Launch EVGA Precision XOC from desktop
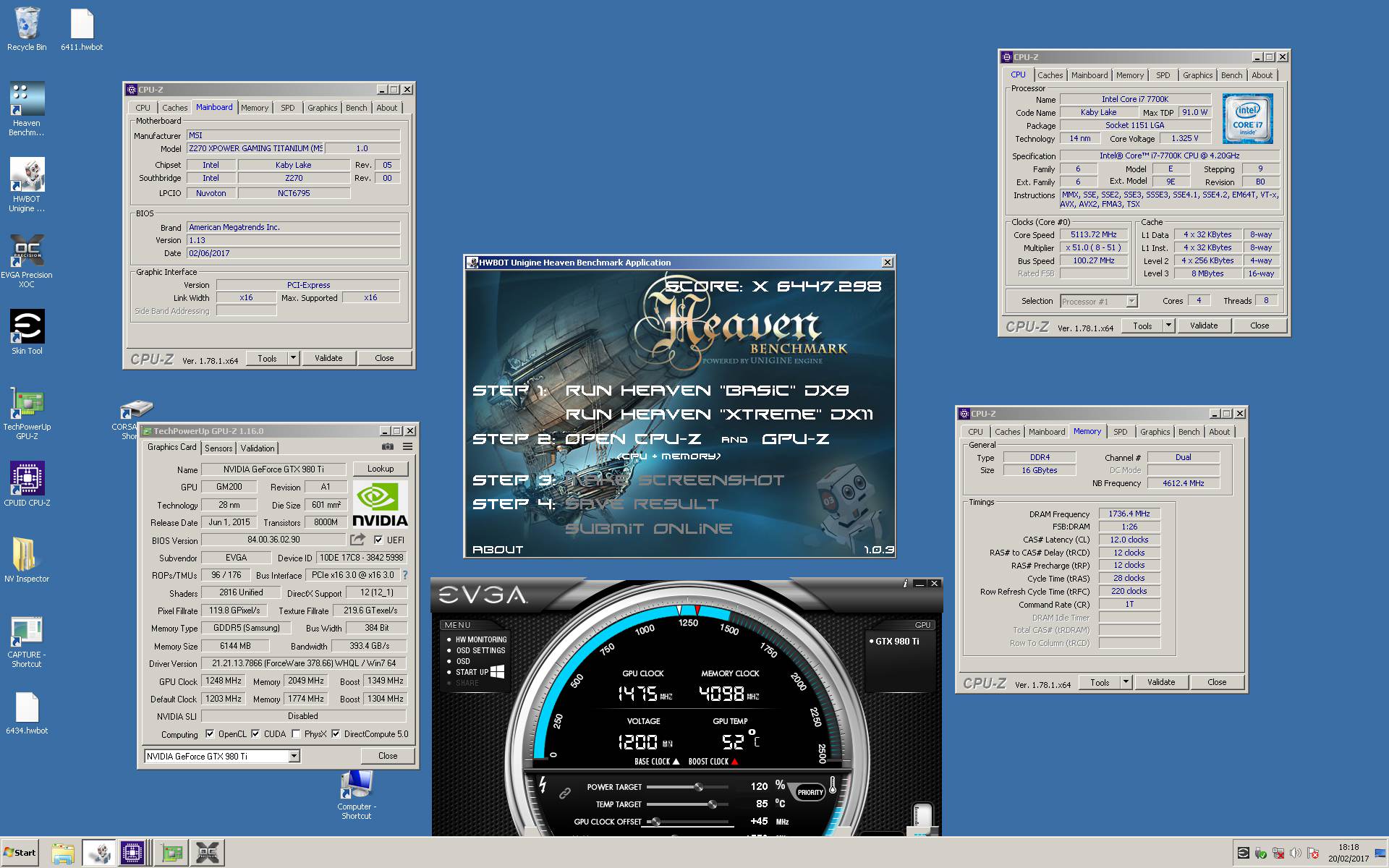1389x868 pixels. (x=27, y=260)
